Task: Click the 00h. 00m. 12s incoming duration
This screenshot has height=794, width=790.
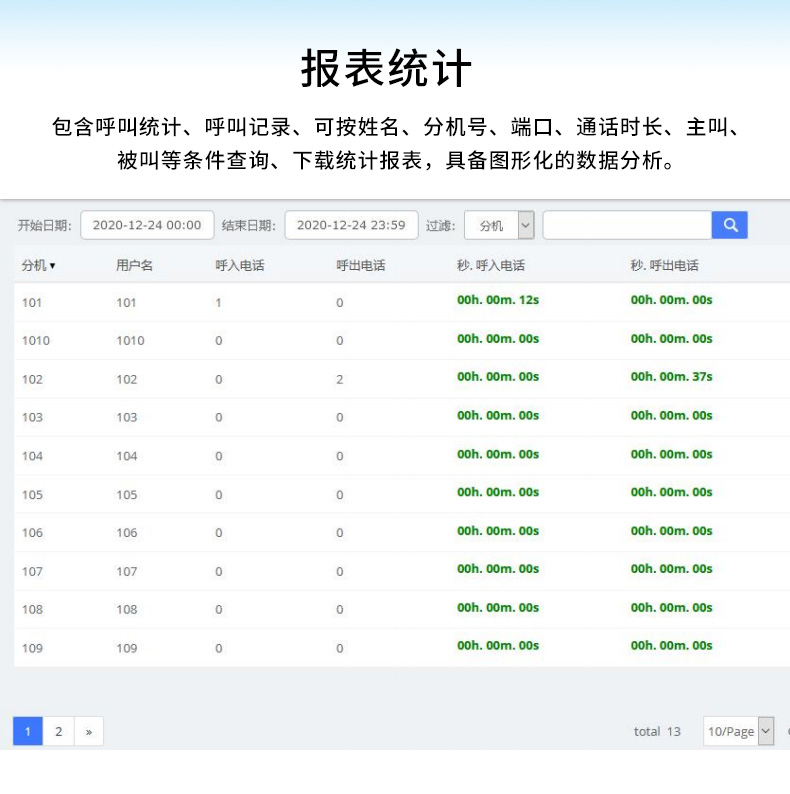Action: pos(498,300)
